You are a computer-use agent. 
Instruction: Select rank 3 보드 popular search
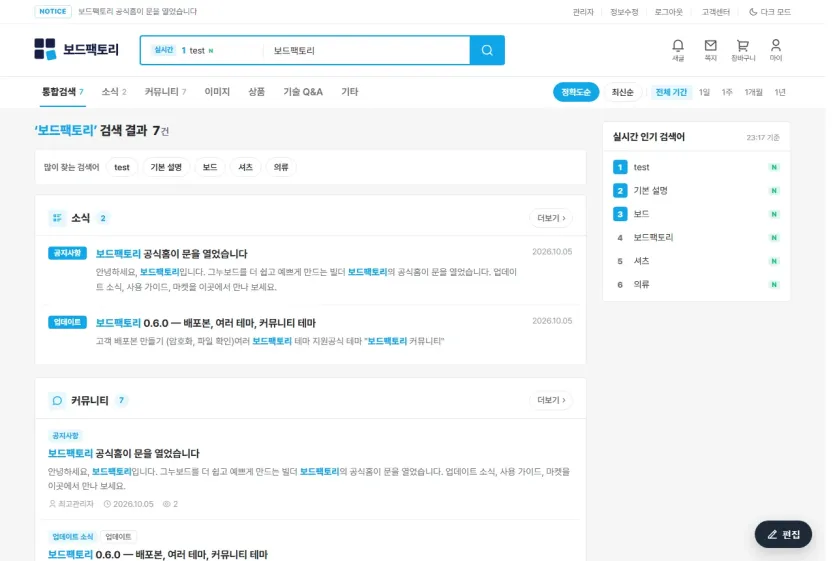point(696,214)
